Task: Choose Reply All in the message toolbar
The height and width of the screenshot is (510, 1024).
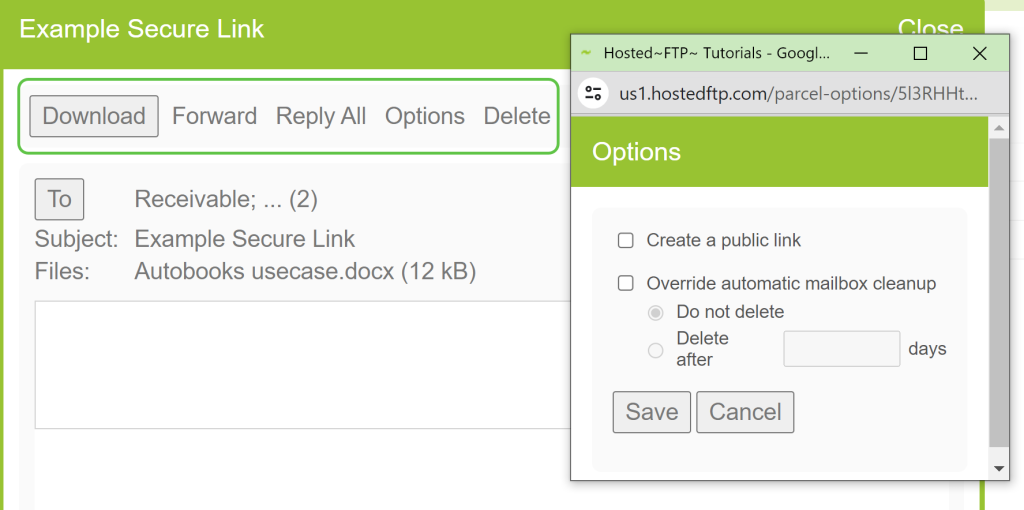Action: 321,116
